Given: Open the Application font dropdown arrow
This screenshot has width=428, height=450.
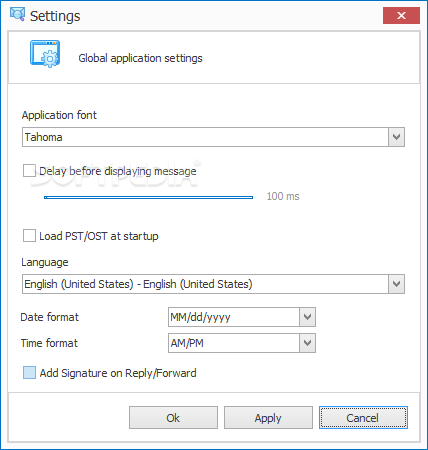Looking at the screenshot, I should click(x=396, y=137).
